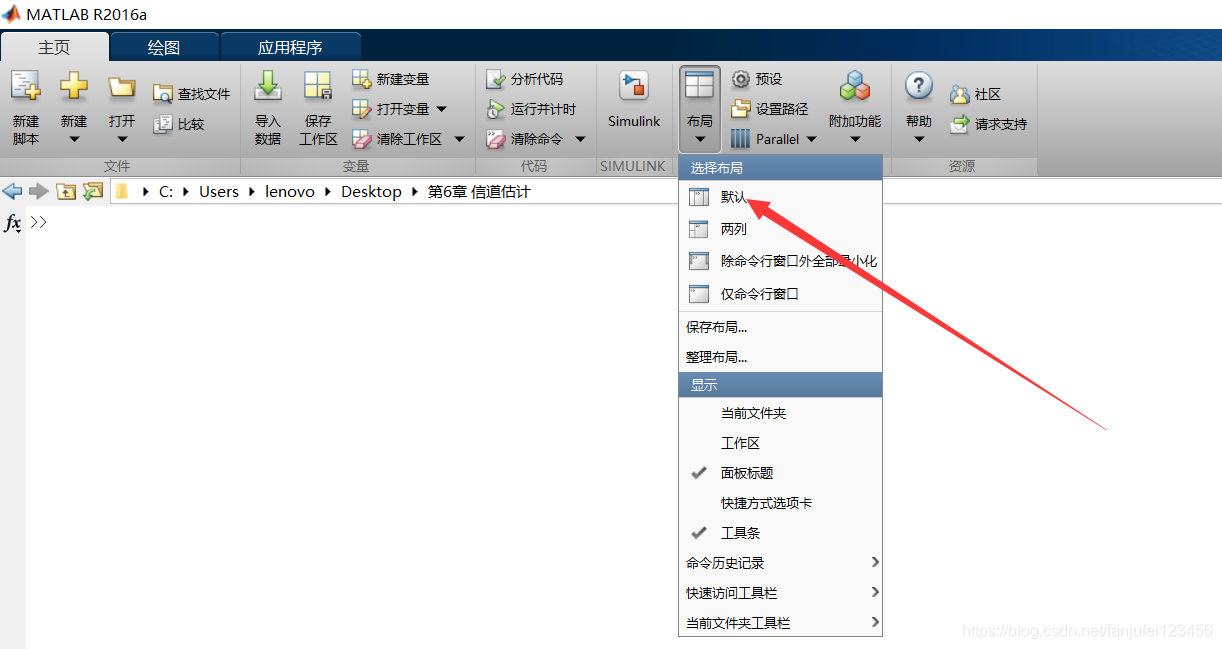Click the Save Workspace (保存工作区) icon
Viewport: 1222px width, 649px height.
318,87
